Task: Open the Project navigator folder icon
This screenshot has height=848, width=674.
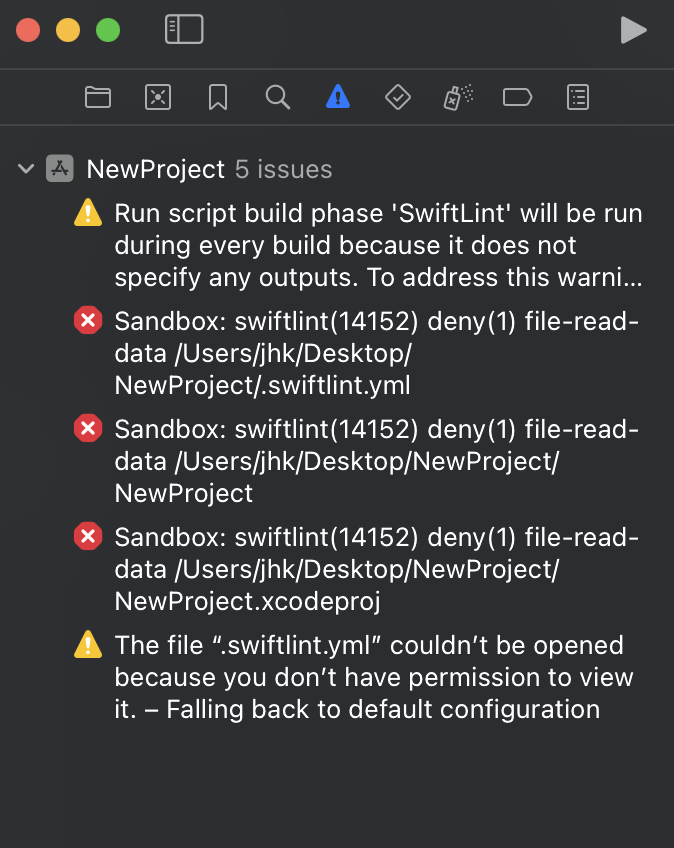Action: [x=98, y=97]
